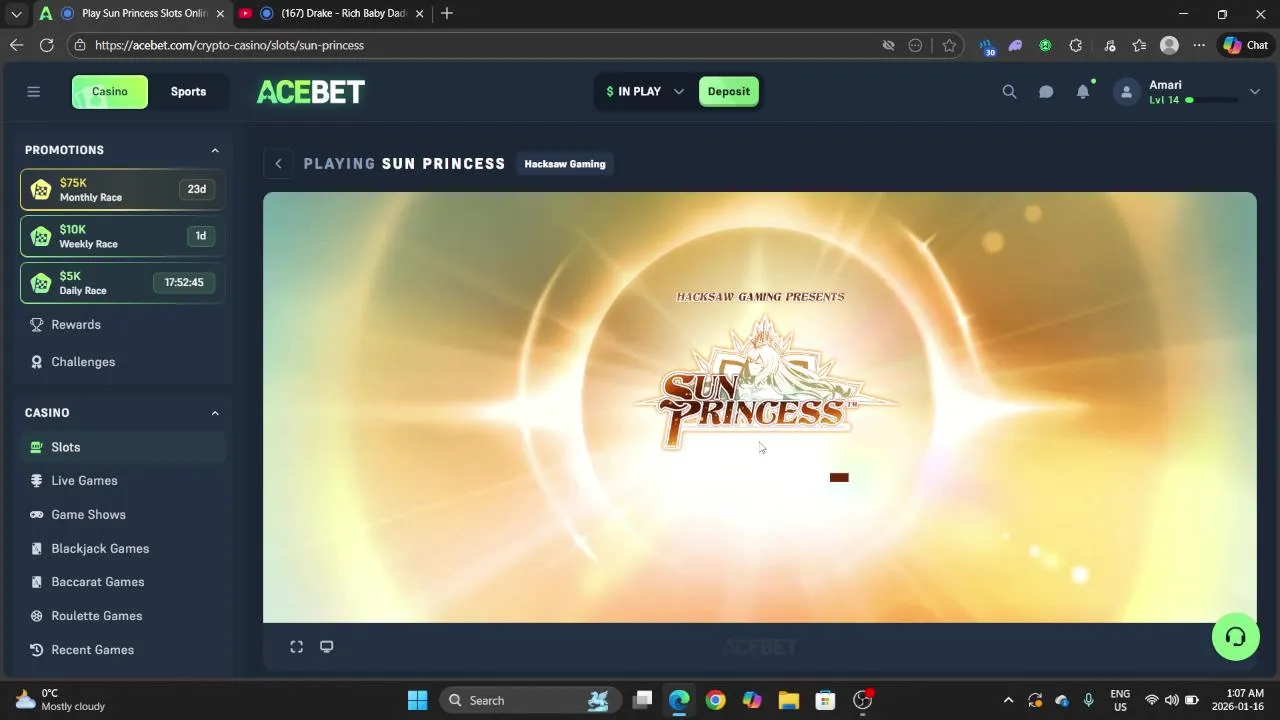The width and height of the screenshot is (1280, 720).
Task: Open browser settings and more menu
Action: pos(1199,45)
